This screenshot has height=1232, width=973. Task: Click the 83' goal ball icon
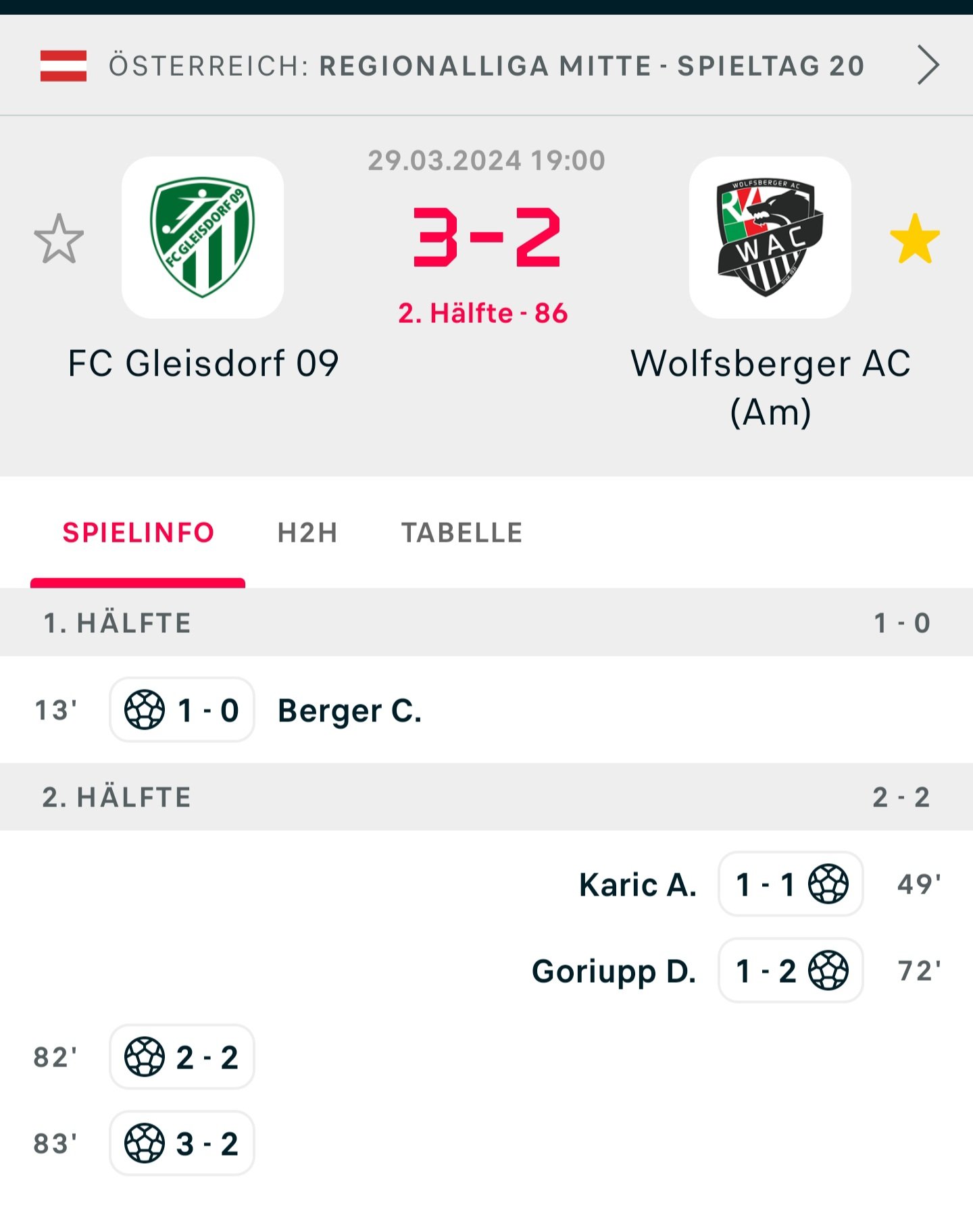145,1144
